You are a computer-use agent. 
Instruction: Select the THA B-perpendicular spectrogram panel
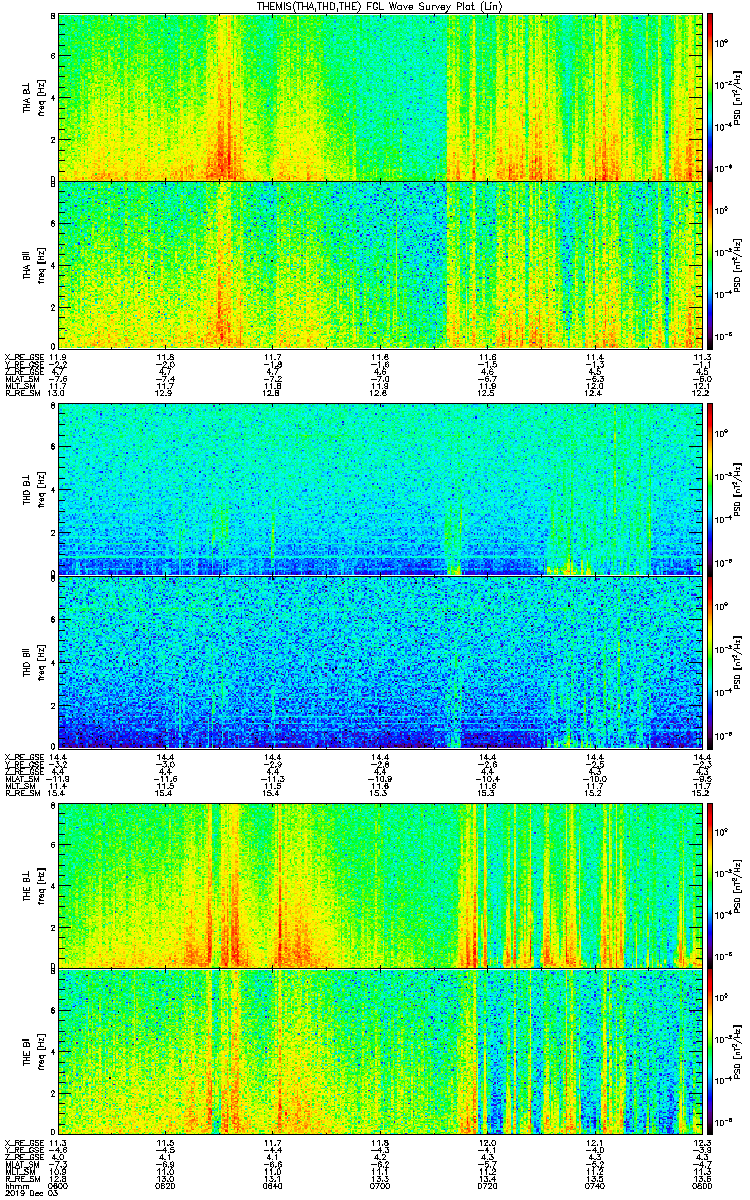point(378,97)
